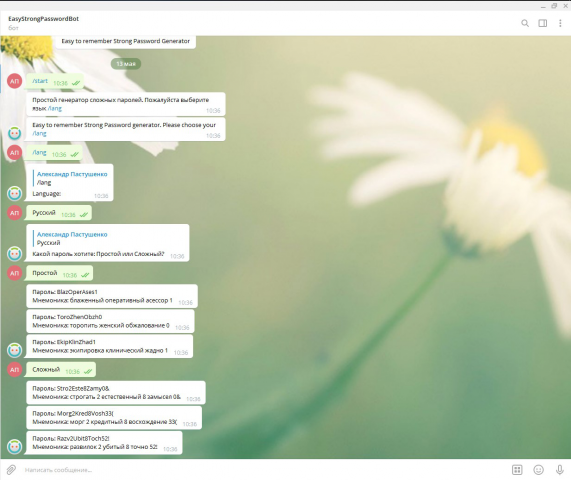Click the user avatar beside Русский message
Viewport: 571px width, 480px height.
click(15, 213)
